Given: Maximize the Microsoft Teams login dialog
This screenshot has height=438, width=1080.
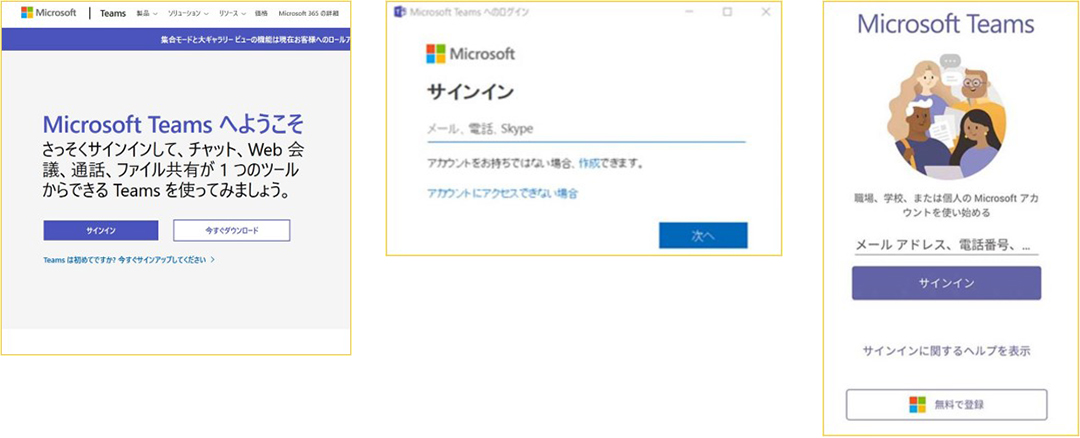Looking at the screenshot, I should pos(727,12).
